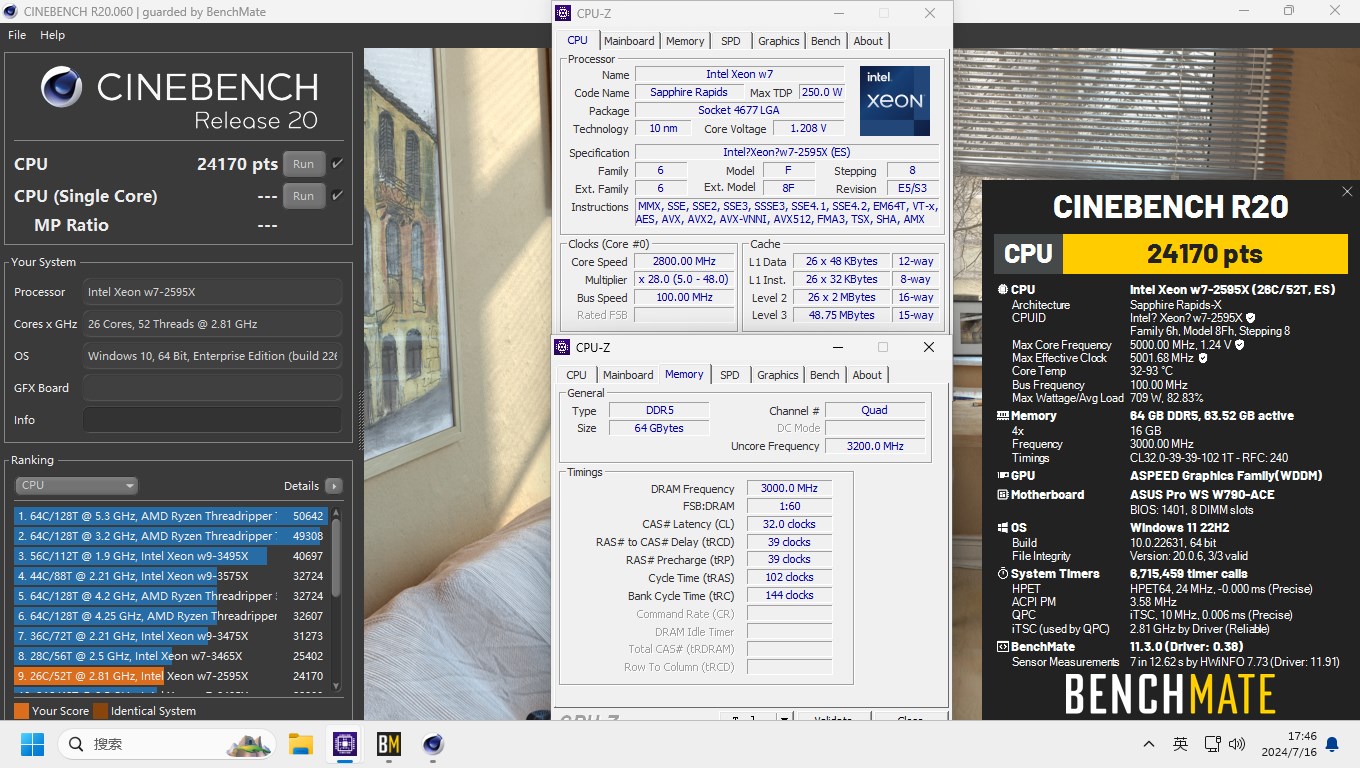Open Bench tab in CPU-Z memory window
The width and height of the screenshot is (1360, 768).
pos(825,375)
